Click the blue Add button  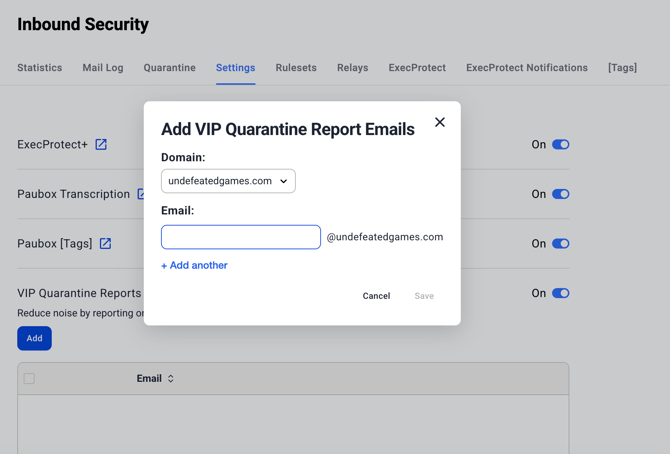pyautogui.click(x=34, y=338)
